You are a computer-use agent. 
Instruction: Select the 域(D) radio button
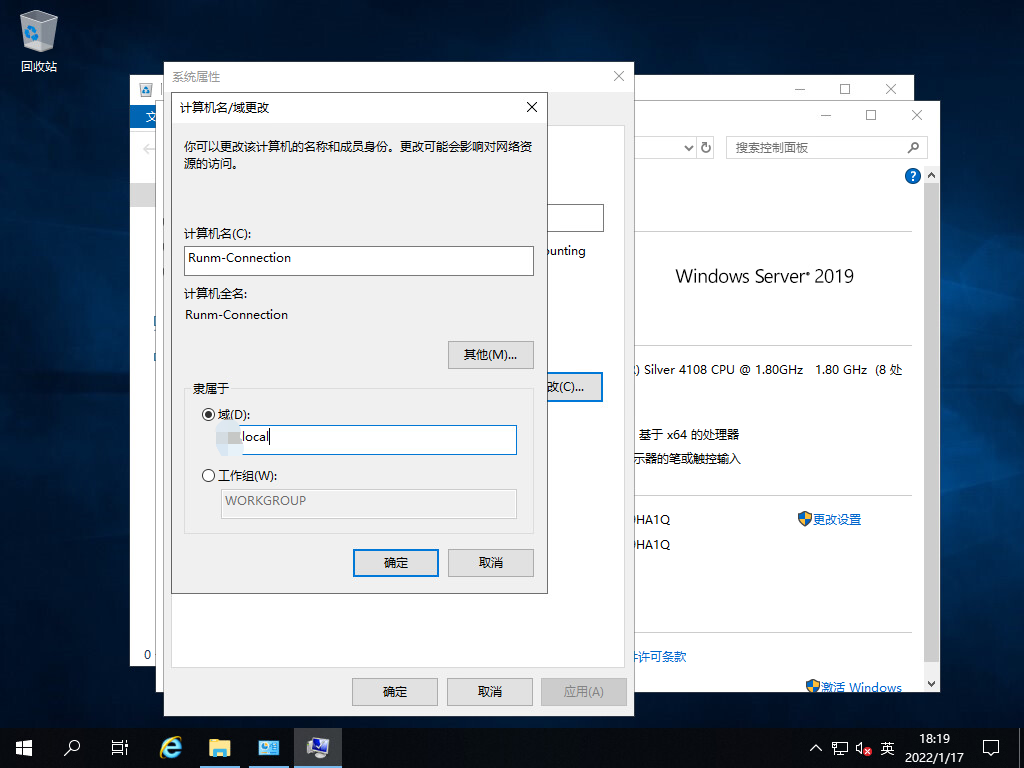(208, 414)
